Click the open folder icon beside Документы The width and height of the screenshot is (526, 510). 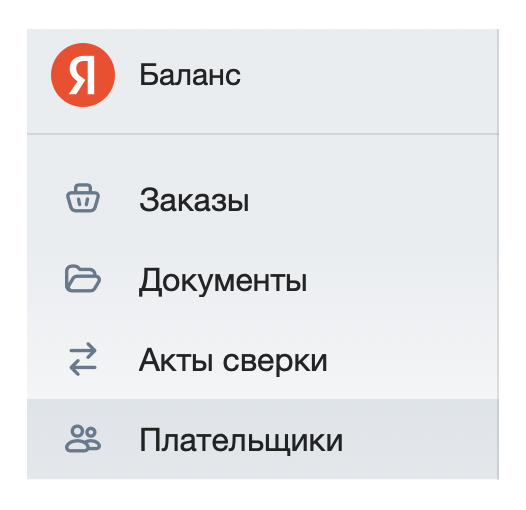click(x=83, y=279)
